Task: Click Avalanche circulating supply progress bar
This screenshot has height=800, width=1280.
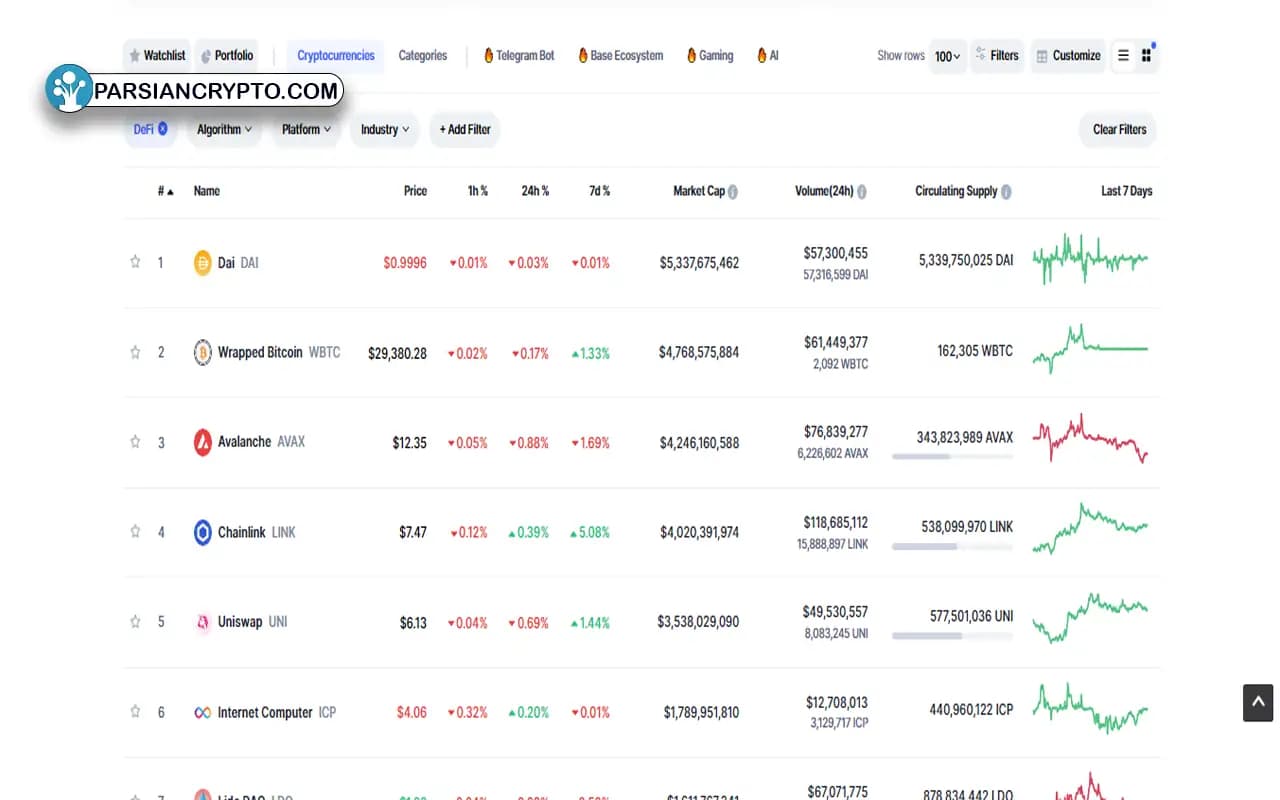Action: [952, 457]
